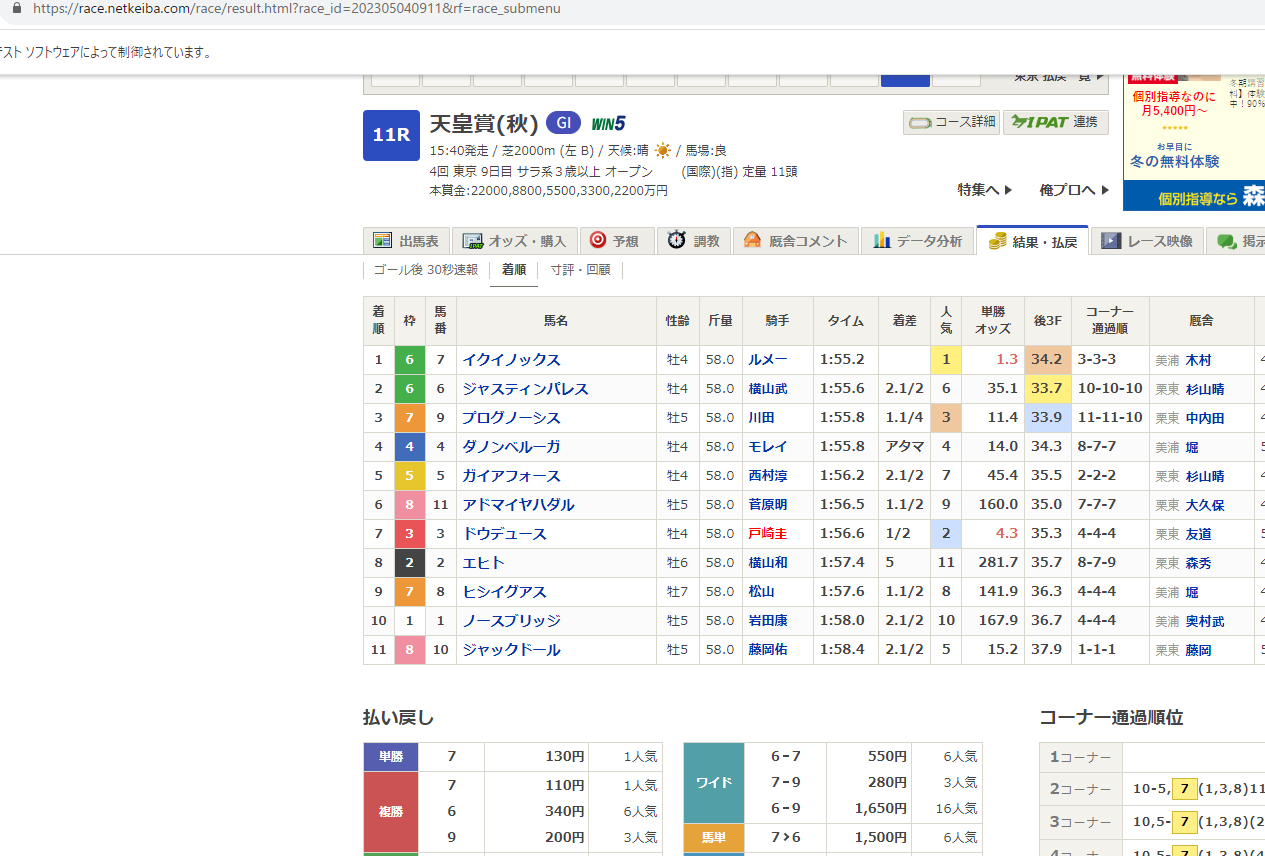Open レース映像 video tab
Viewport: 1265px width, 856px height.
point(1148,241)
